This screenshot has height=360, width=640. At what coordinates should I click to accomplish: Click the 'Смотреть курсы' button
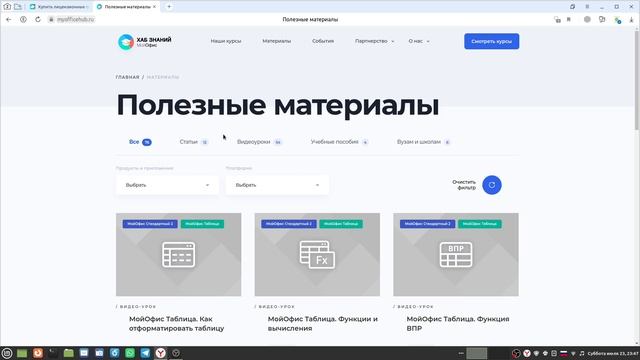491,41
